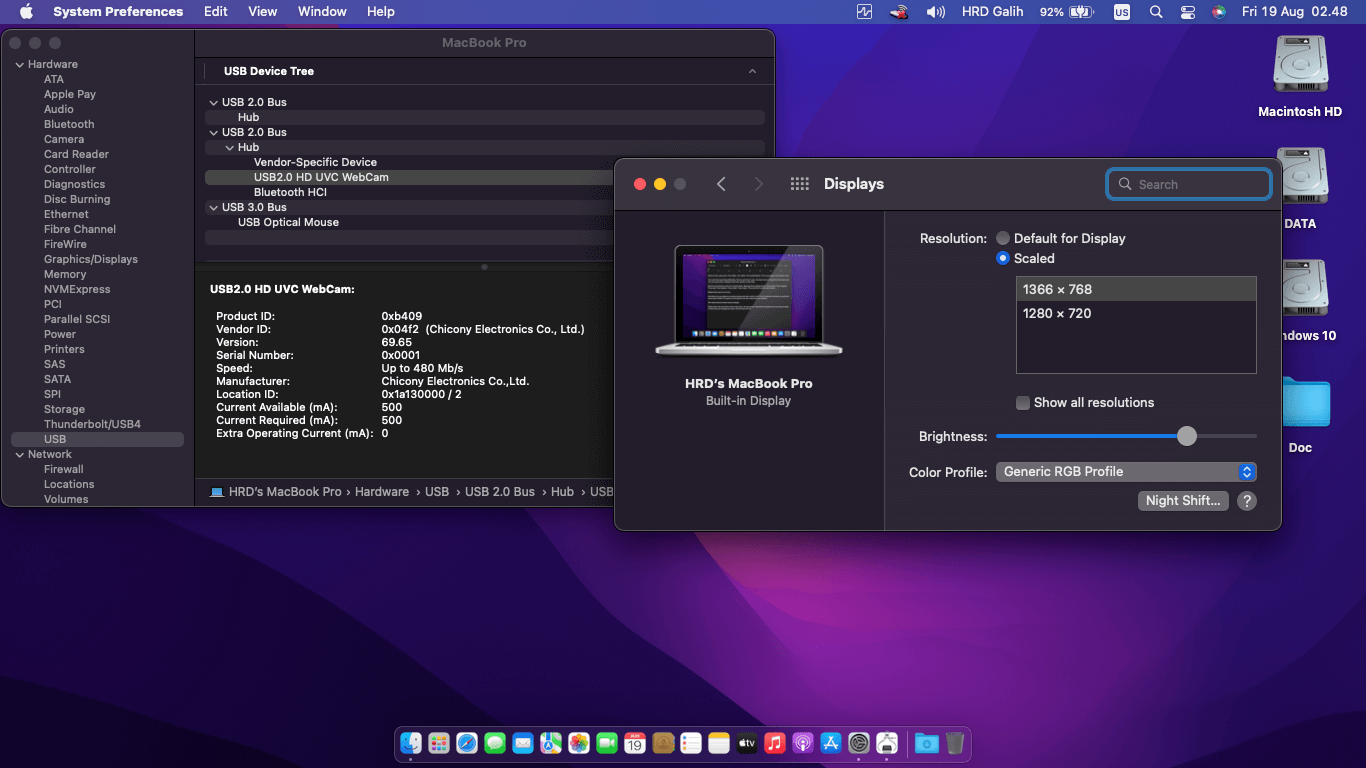Launch Safari from the Dock
This screenshot has height=768, width=1366.
(x=467, y=743)
